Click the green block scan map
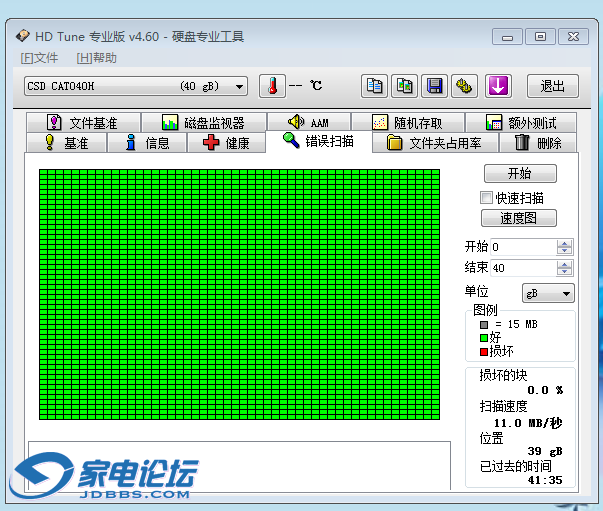Viewport: 603px width, 511px height. coord(240,295)
